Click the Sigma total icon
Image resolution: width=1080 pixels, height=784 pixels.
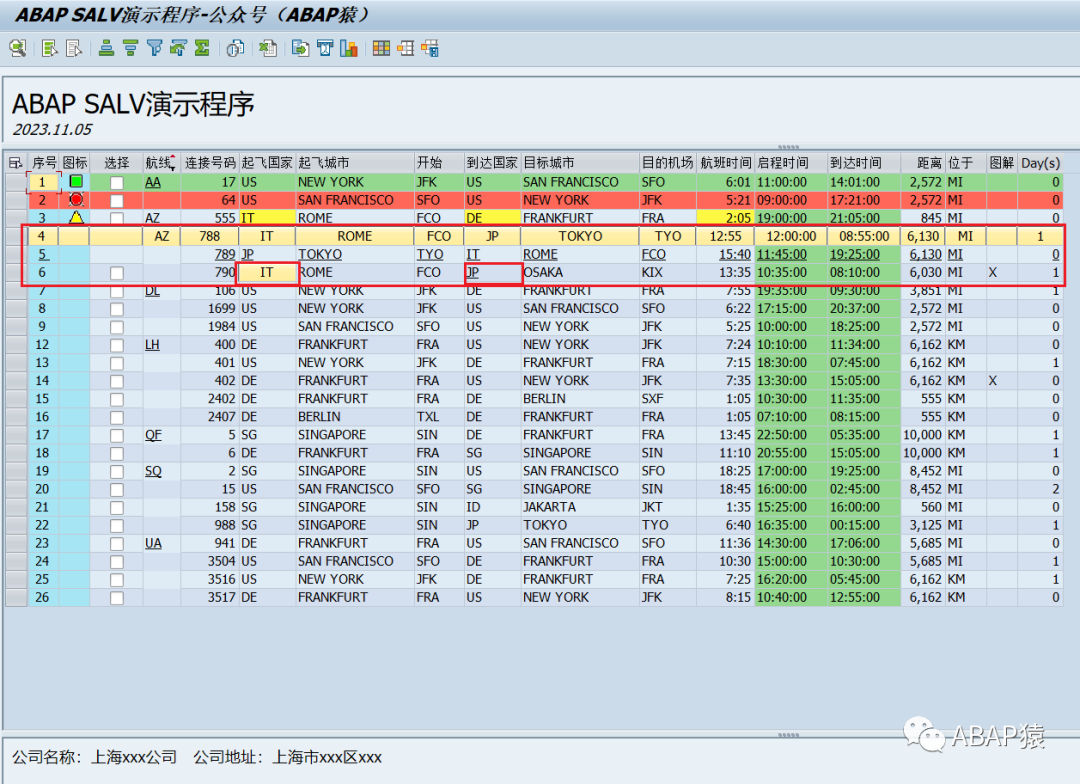click(x=202, y=48)
